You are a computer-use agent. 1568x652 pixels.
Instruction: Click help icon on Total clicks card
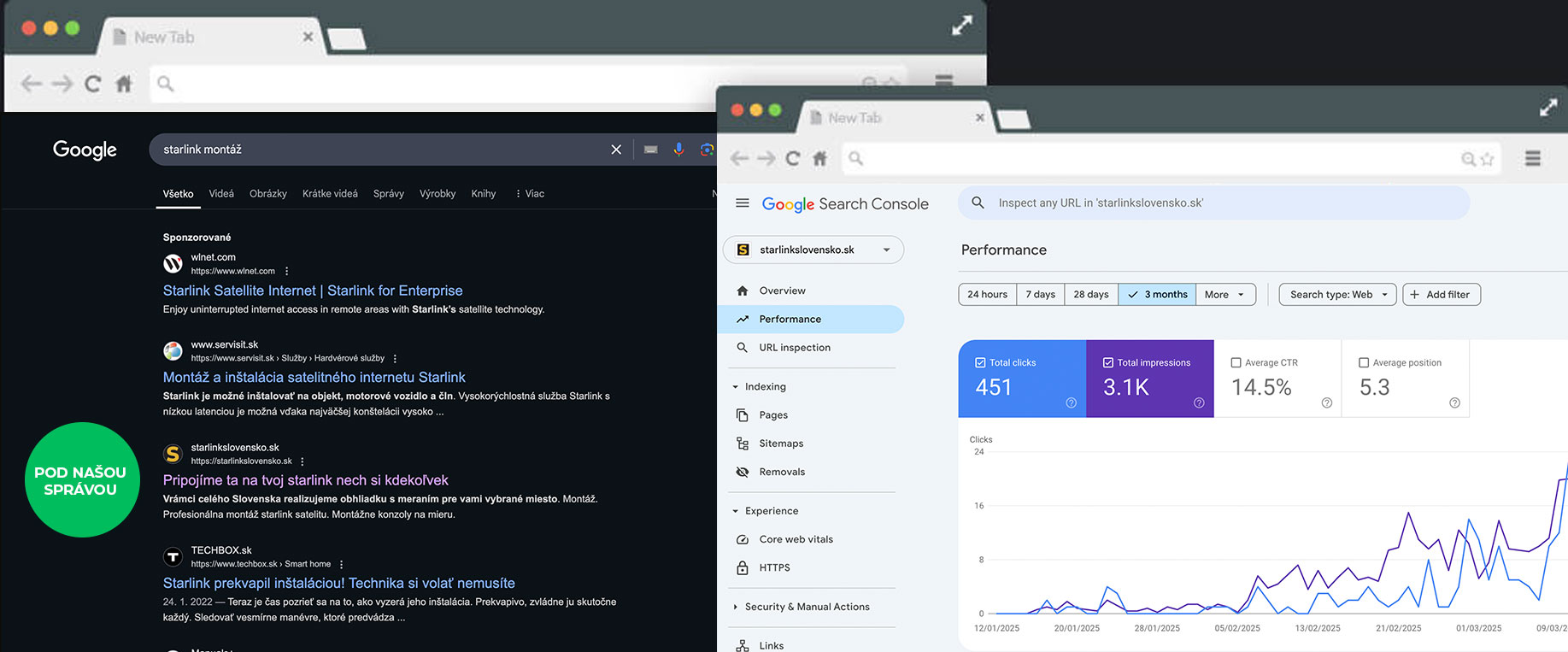1071,402
